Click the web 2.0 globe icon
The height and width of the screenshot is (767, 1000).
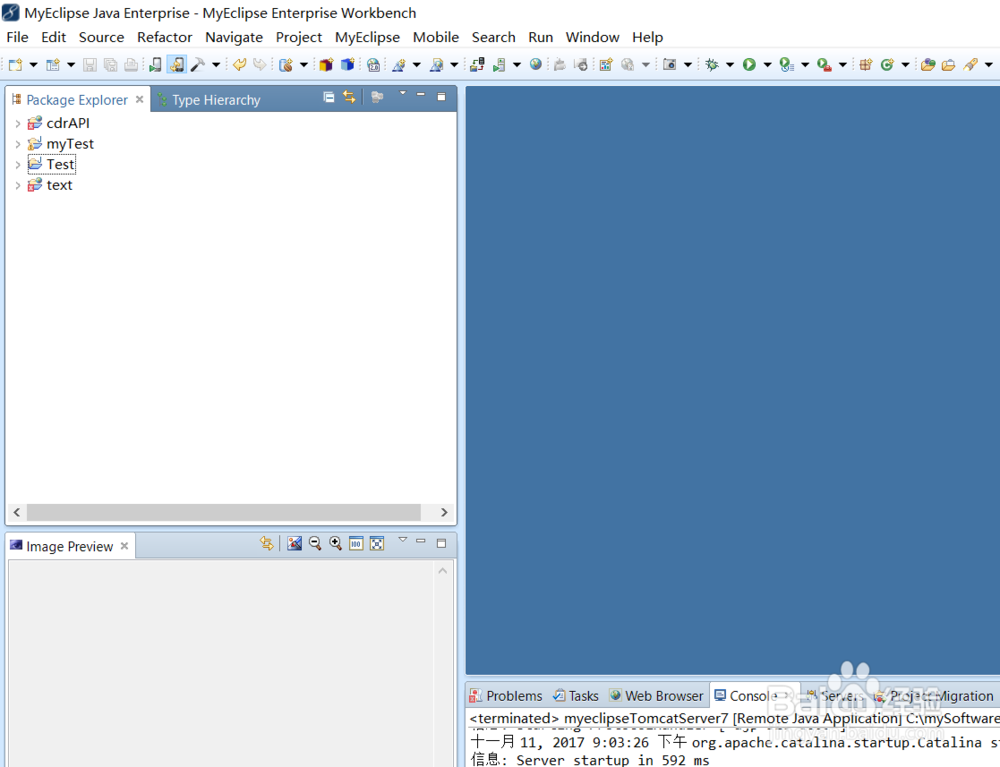coord(374,64)
